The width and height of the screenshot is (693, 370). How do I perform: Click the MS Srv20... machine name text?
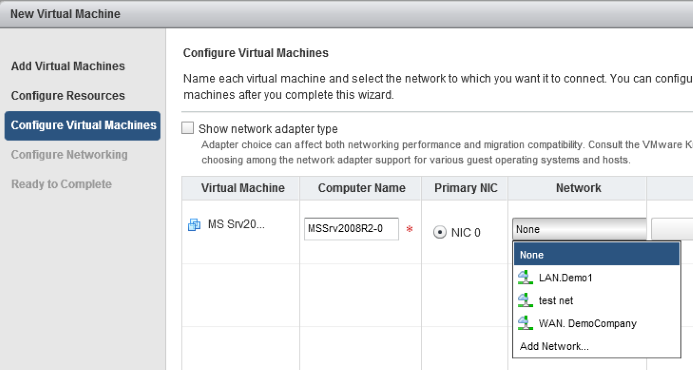click(x=236, y=224)
